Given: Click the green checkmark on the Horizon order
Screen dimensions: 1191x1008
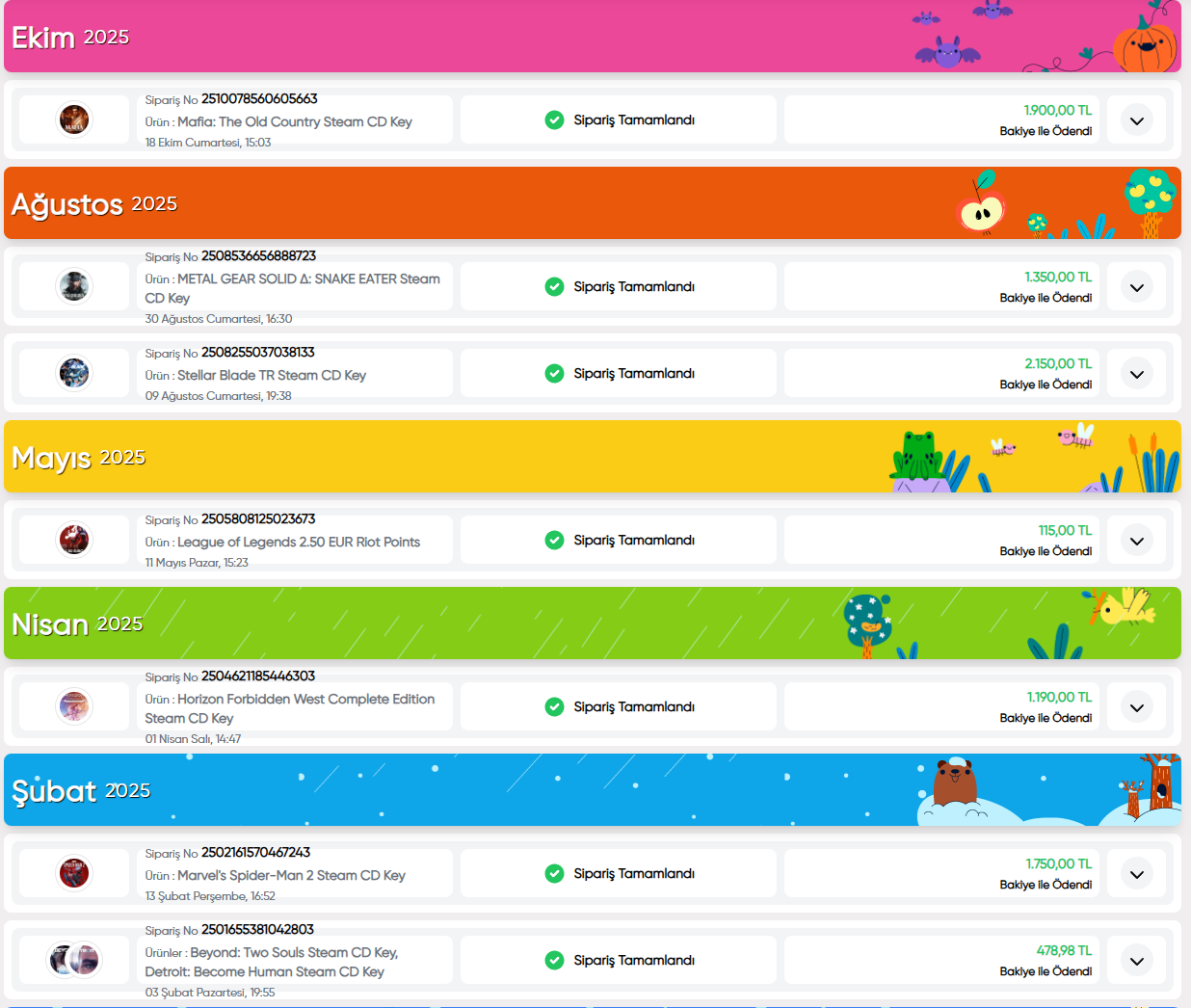Looking at the screenshot, I should click(x=554, y=706).
